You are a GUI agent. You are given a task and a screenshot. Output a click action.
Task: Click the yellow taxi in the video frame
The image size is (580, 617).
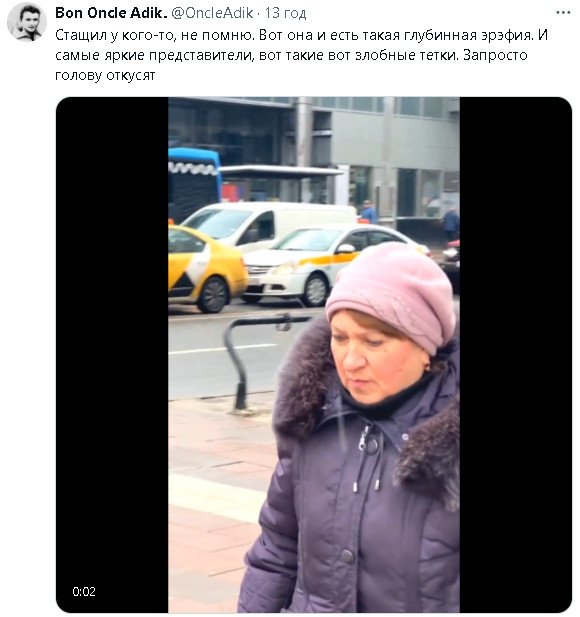point(205,272)
